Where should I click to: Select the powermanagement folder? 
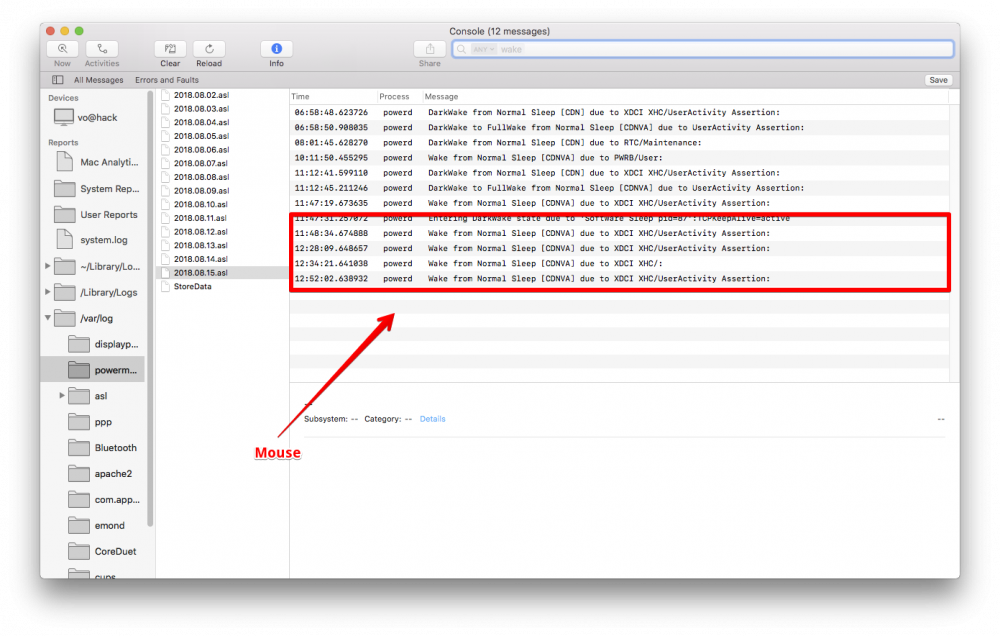(93, 370)
